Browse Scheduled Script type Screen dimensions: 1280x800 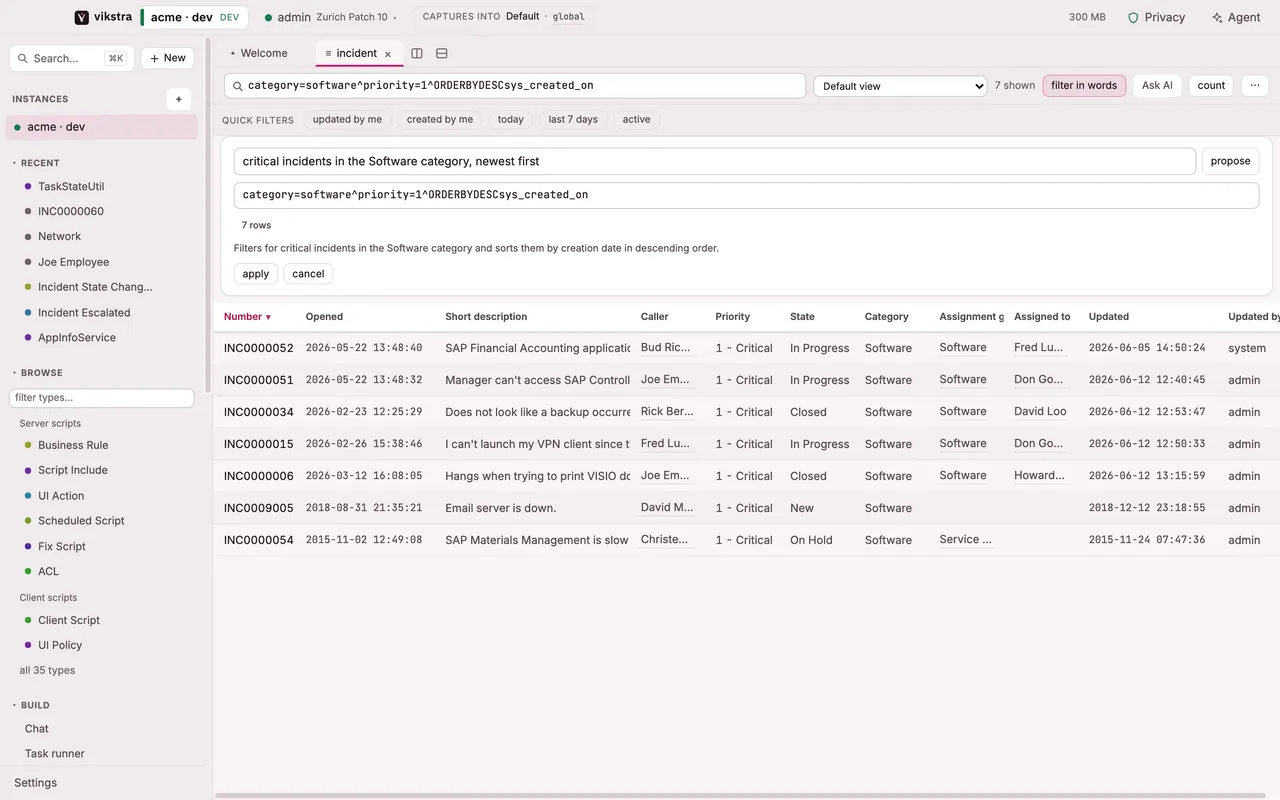81,521
